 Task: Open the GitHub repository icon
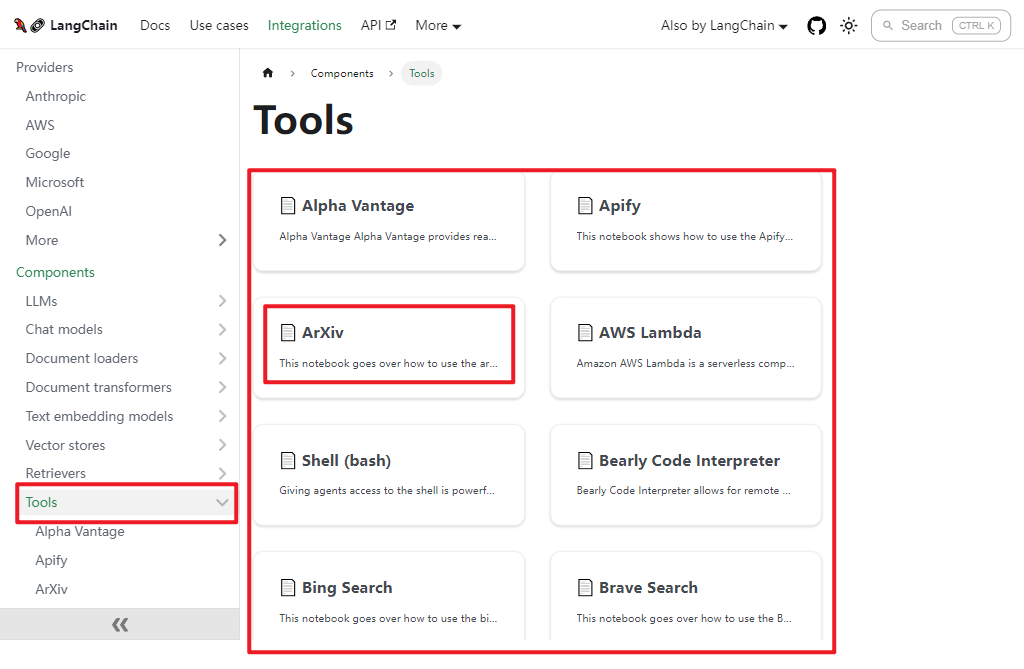coord(817,26)
